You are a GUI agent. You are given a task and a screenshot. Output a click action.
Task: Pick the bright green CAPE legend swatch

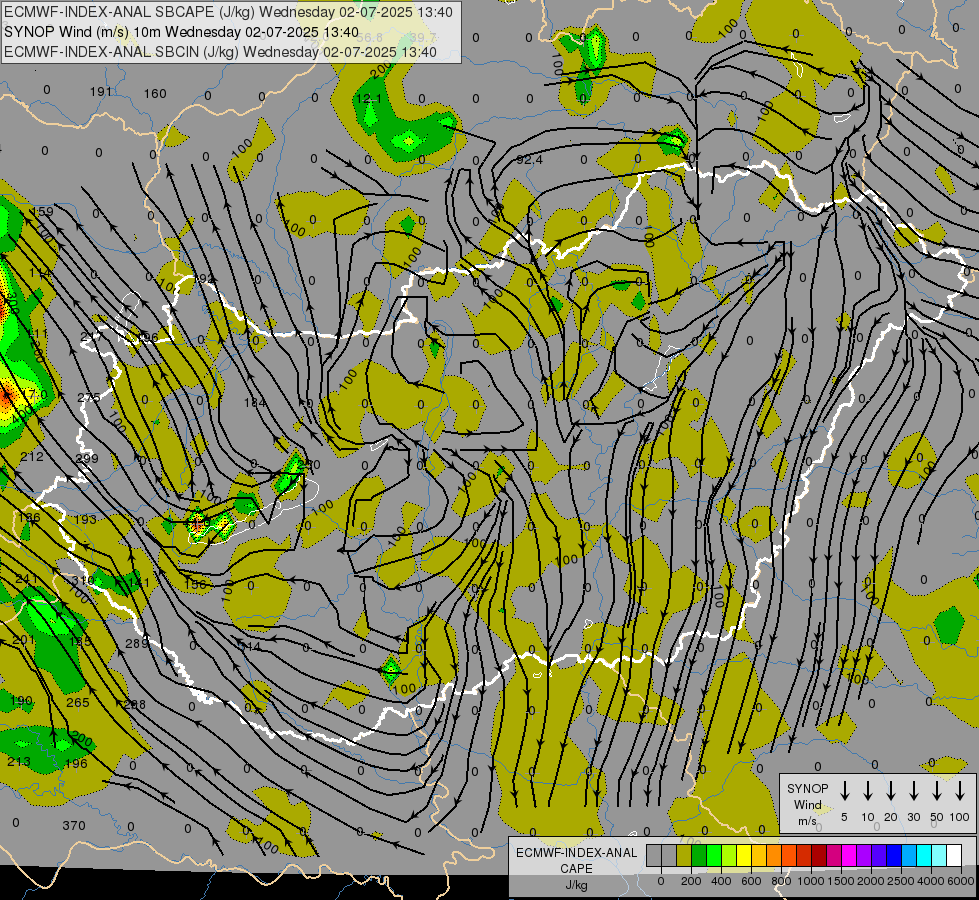(714, 855)
